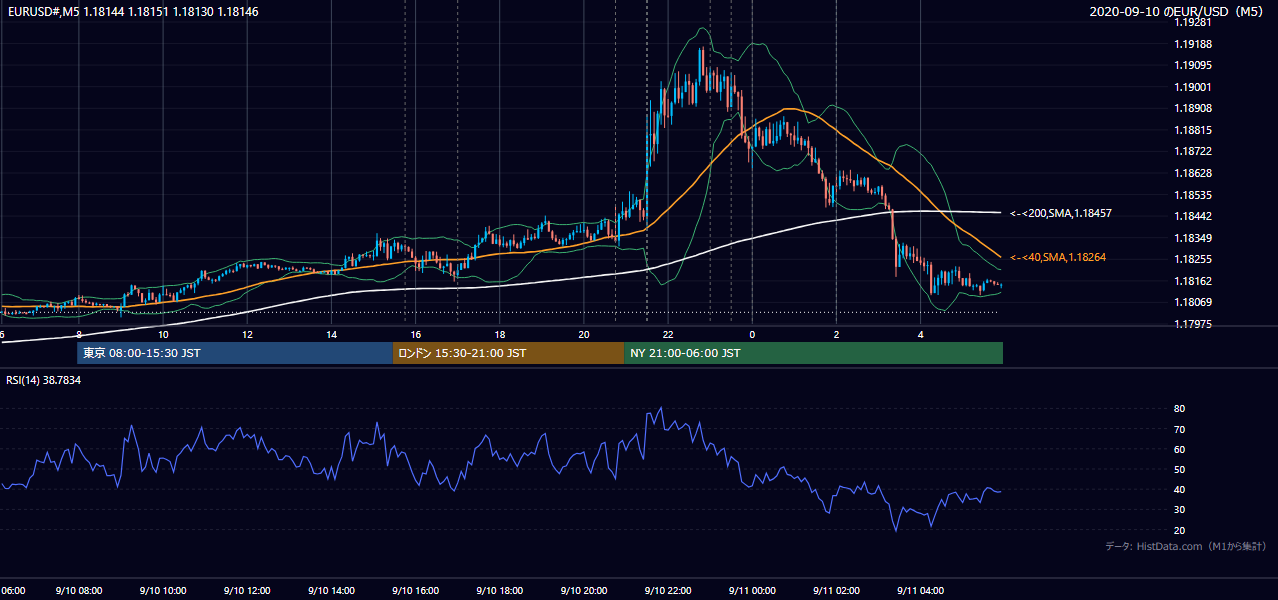Click hour label 18 on price chart axis
1278x600 pixels.
499,335
